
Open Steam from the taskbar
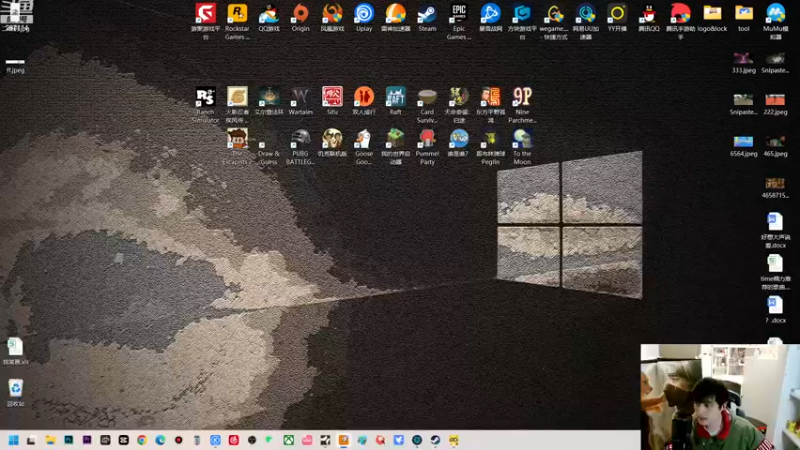pyautogui.click(x=435, y=440)
